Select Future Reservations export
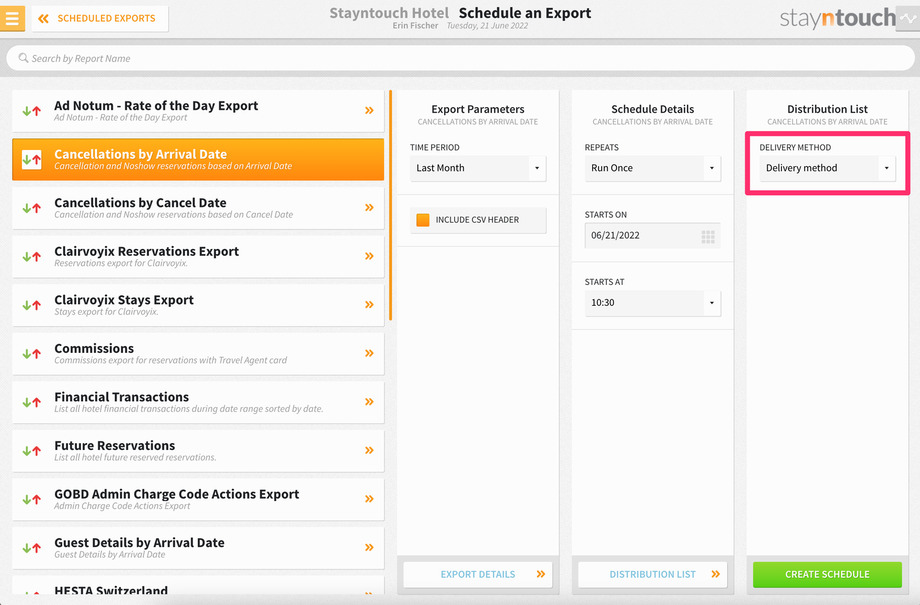This screenshot has height=605, width=920. 198,451
